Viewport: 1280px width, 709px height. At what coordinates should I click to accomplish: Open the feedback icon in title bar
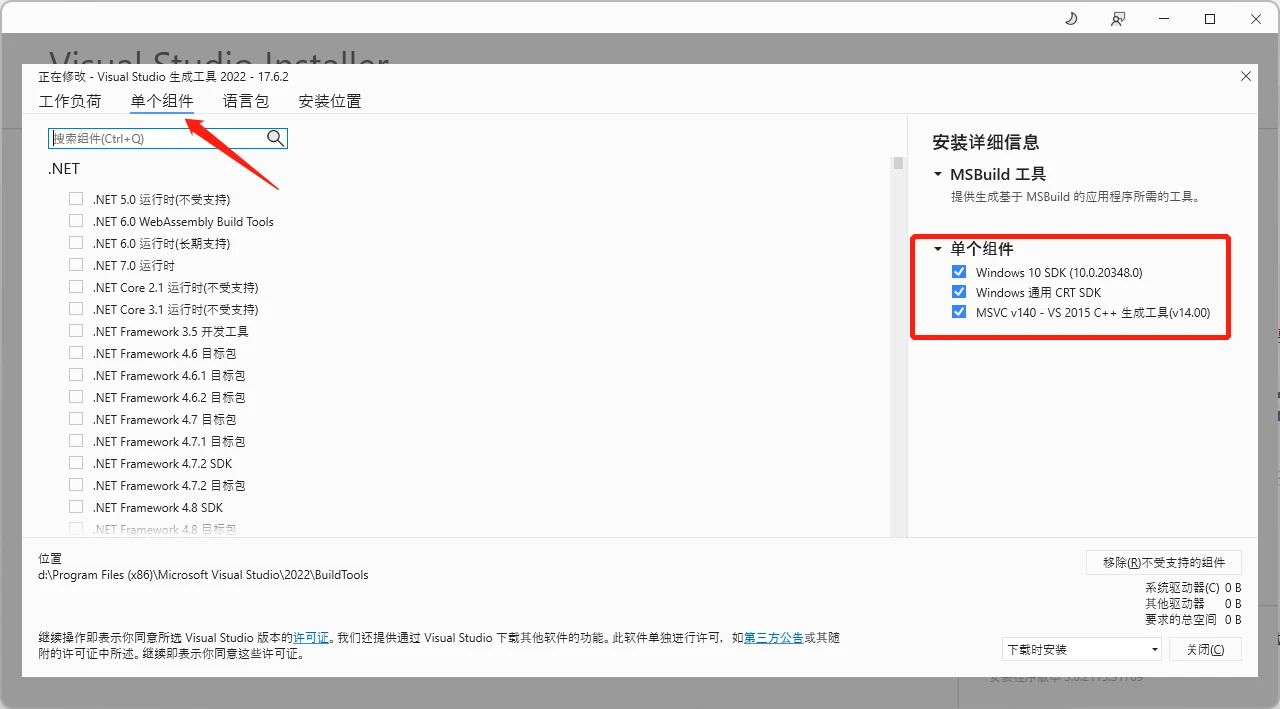point(1117,19)
